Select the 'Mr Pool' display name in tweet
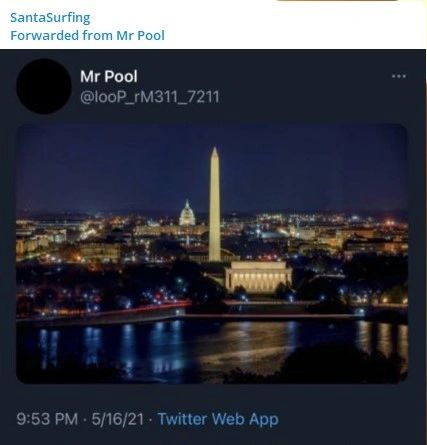This screenshot has height=445, width=427. (x=109, y=76)
